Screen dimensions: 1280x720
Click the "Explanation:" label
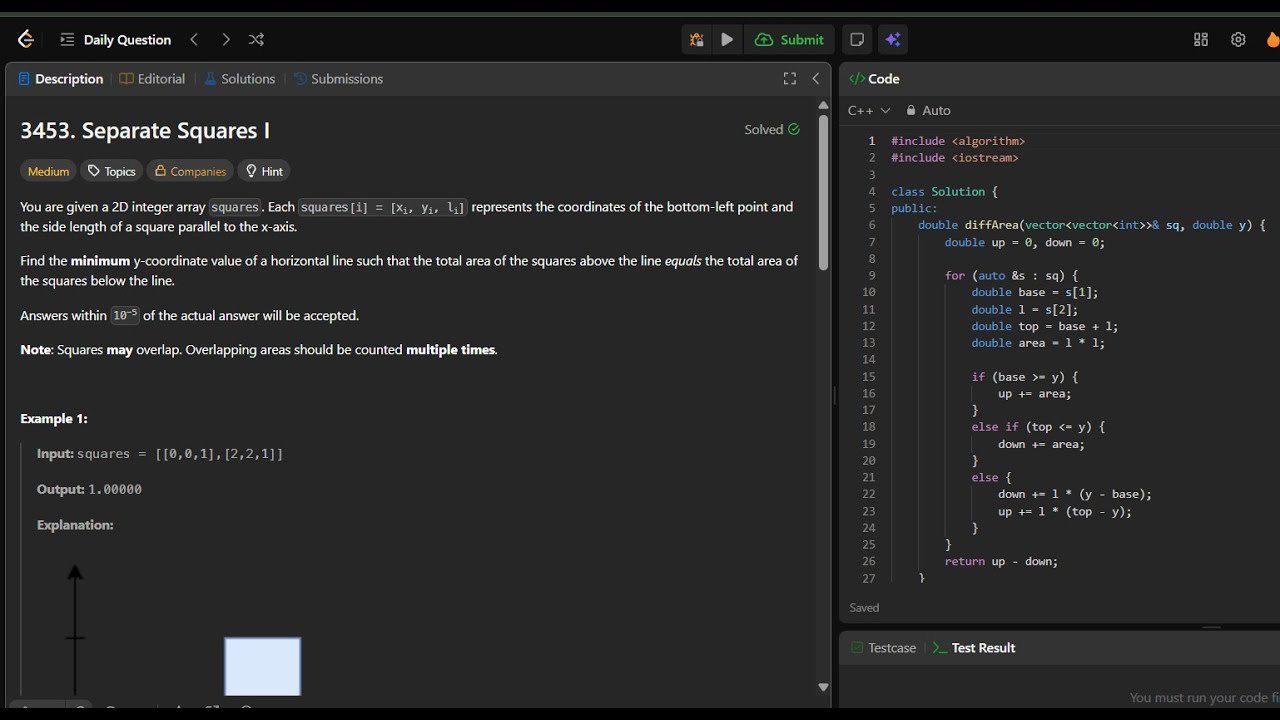(x=75, y=525)
